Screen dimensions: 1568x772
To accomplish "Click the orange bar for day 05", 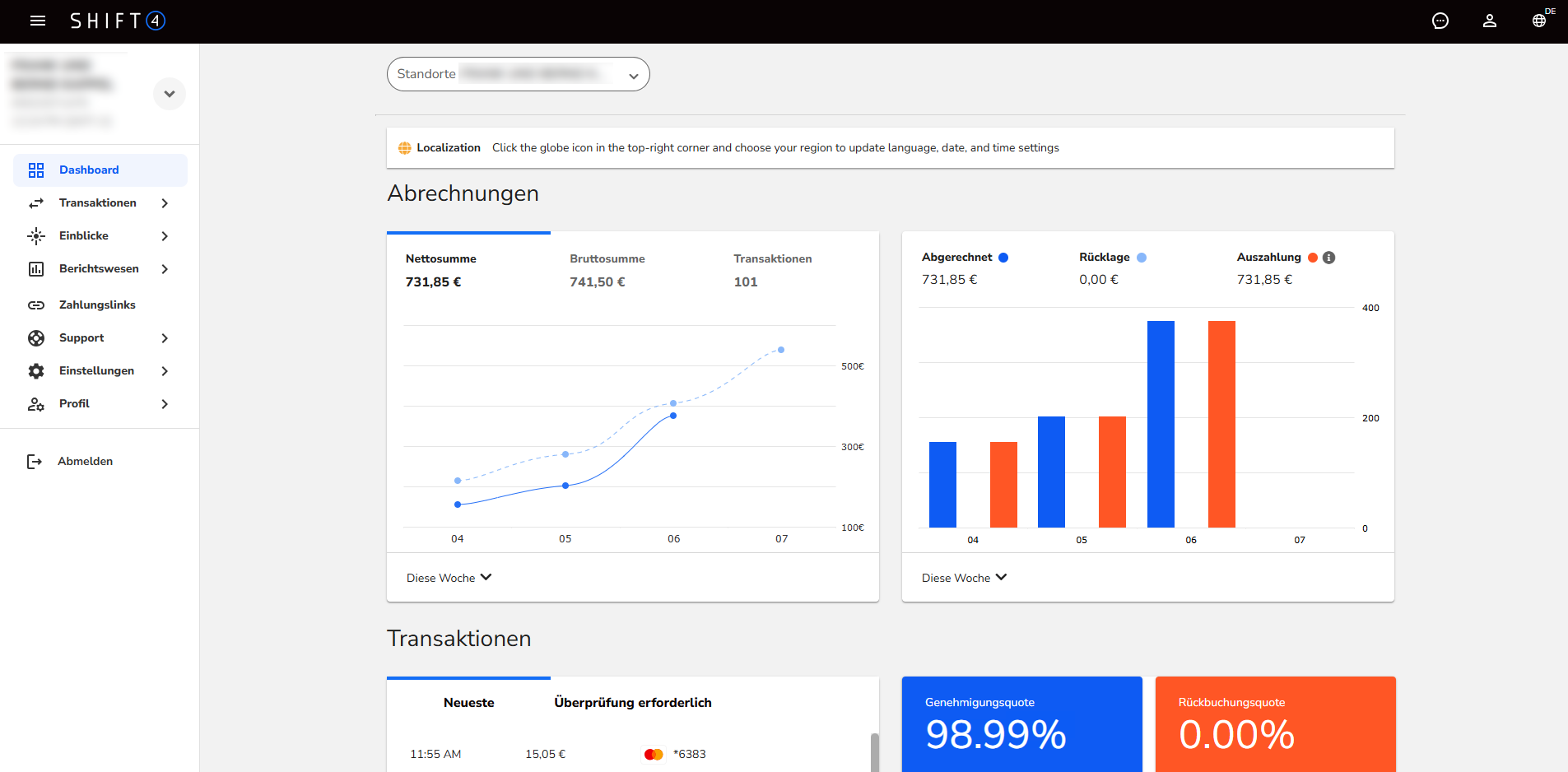I will click(1112, 472).
